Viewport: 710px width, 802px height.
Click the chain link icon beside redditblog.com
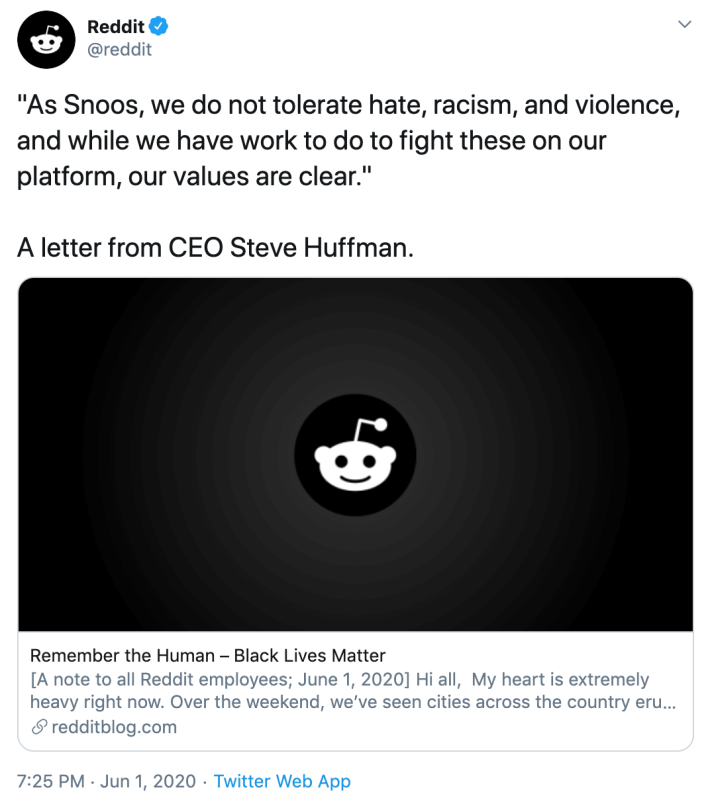[x=38, y=728]
